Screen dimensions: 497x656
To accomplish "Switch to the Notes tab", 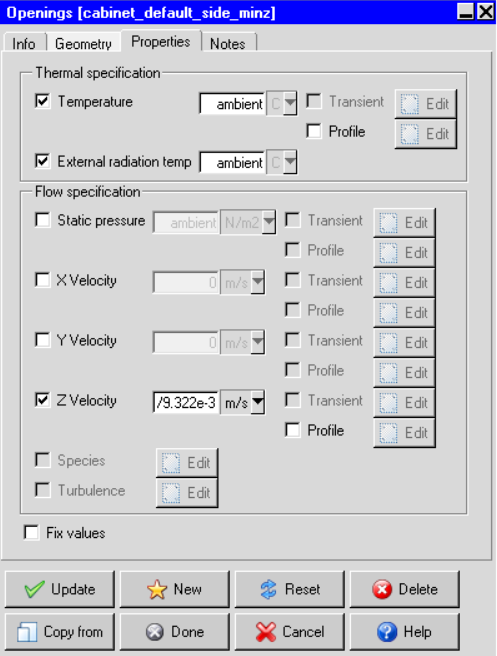I will tap(228, 44).
